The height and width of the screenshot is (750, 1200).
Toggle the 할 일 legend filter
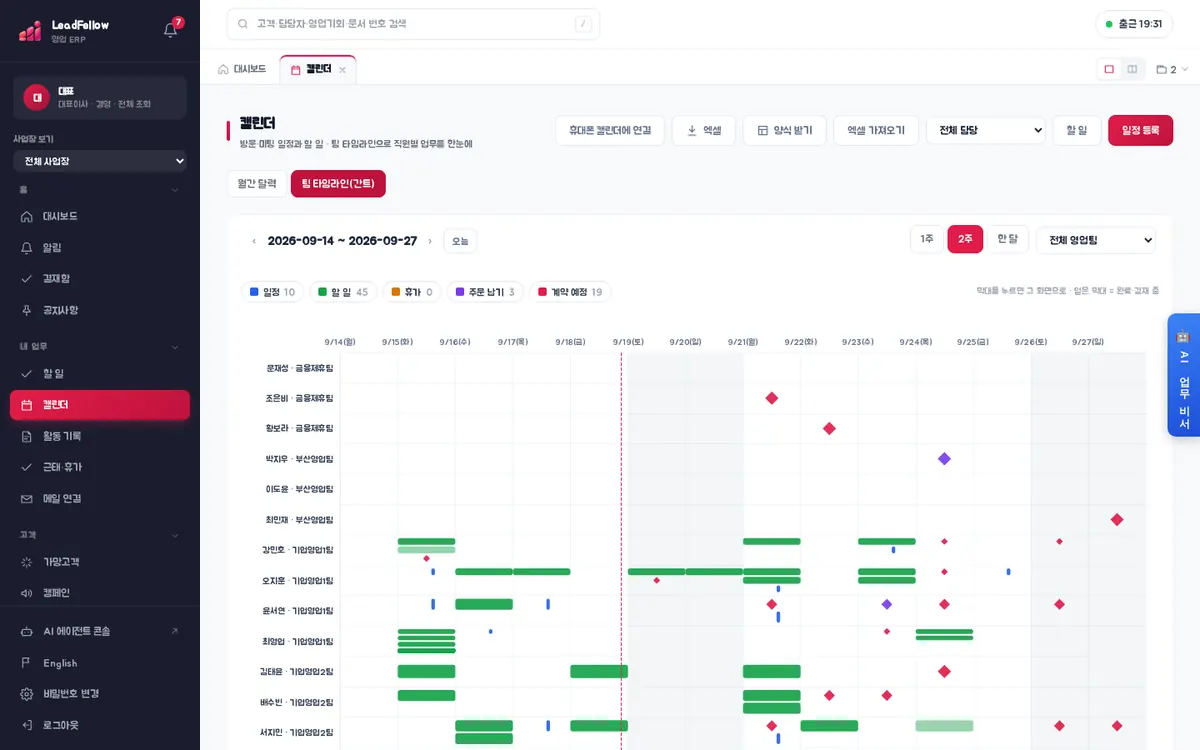343,292
